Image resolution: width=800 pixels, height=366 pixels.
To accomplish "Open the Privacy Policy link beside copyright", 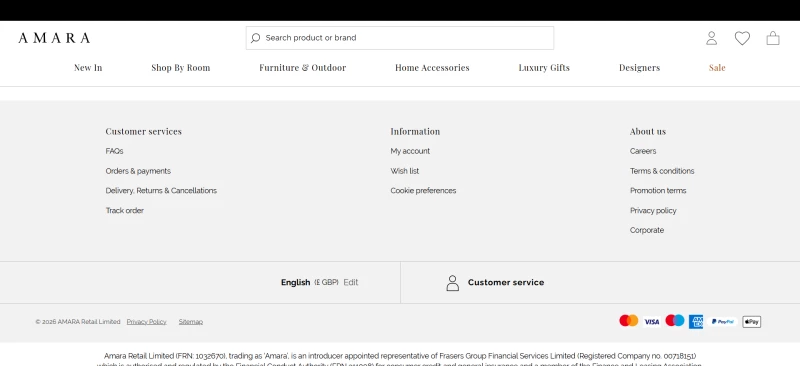I will tap(146, 322).
